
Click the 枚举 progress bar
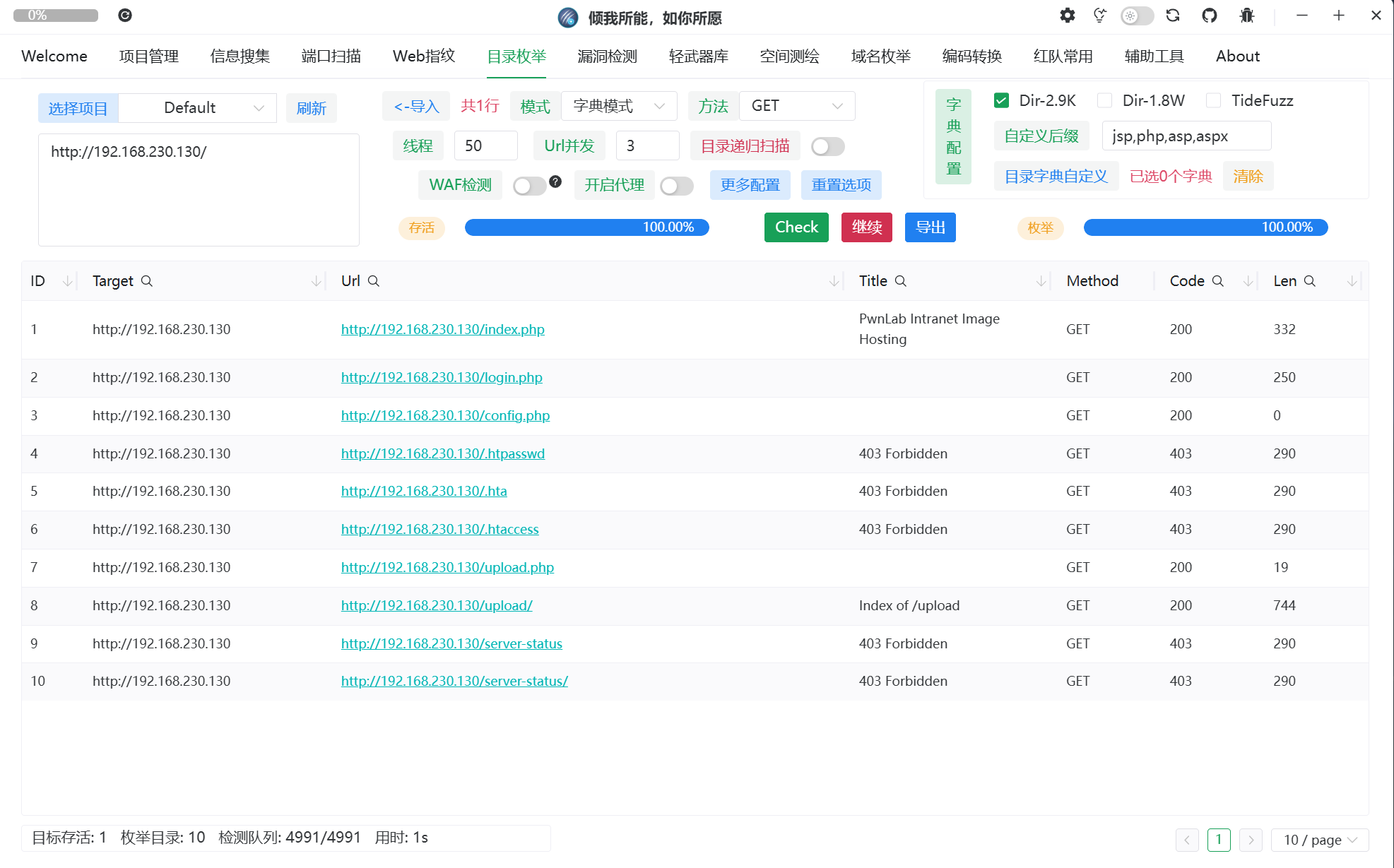[1205, 227]
